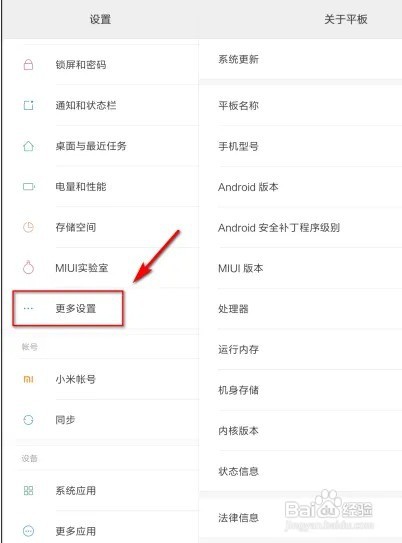
Task: Open the Android 版本 item
Action: pyautogui.click(x=301, y=187)
